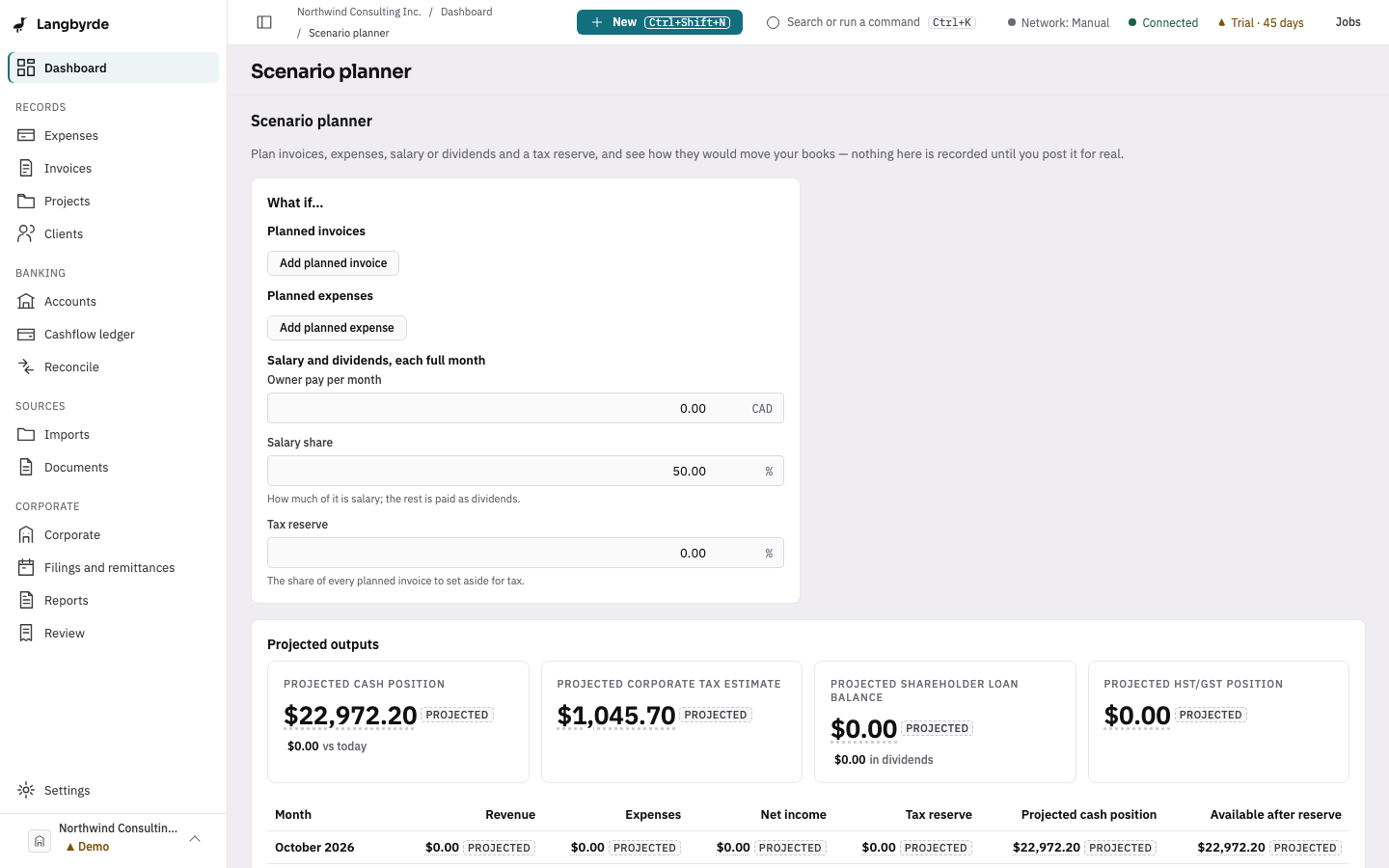Open Dashboard via its grid icon
The width and height of the screenshot is (1389, 868).
(26, 68)
